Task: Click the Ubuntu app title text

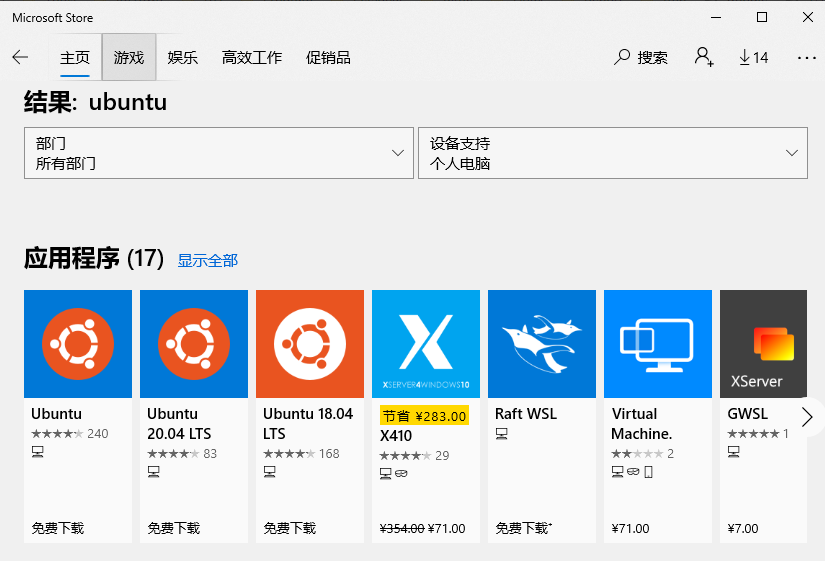Action: [56, 414]
